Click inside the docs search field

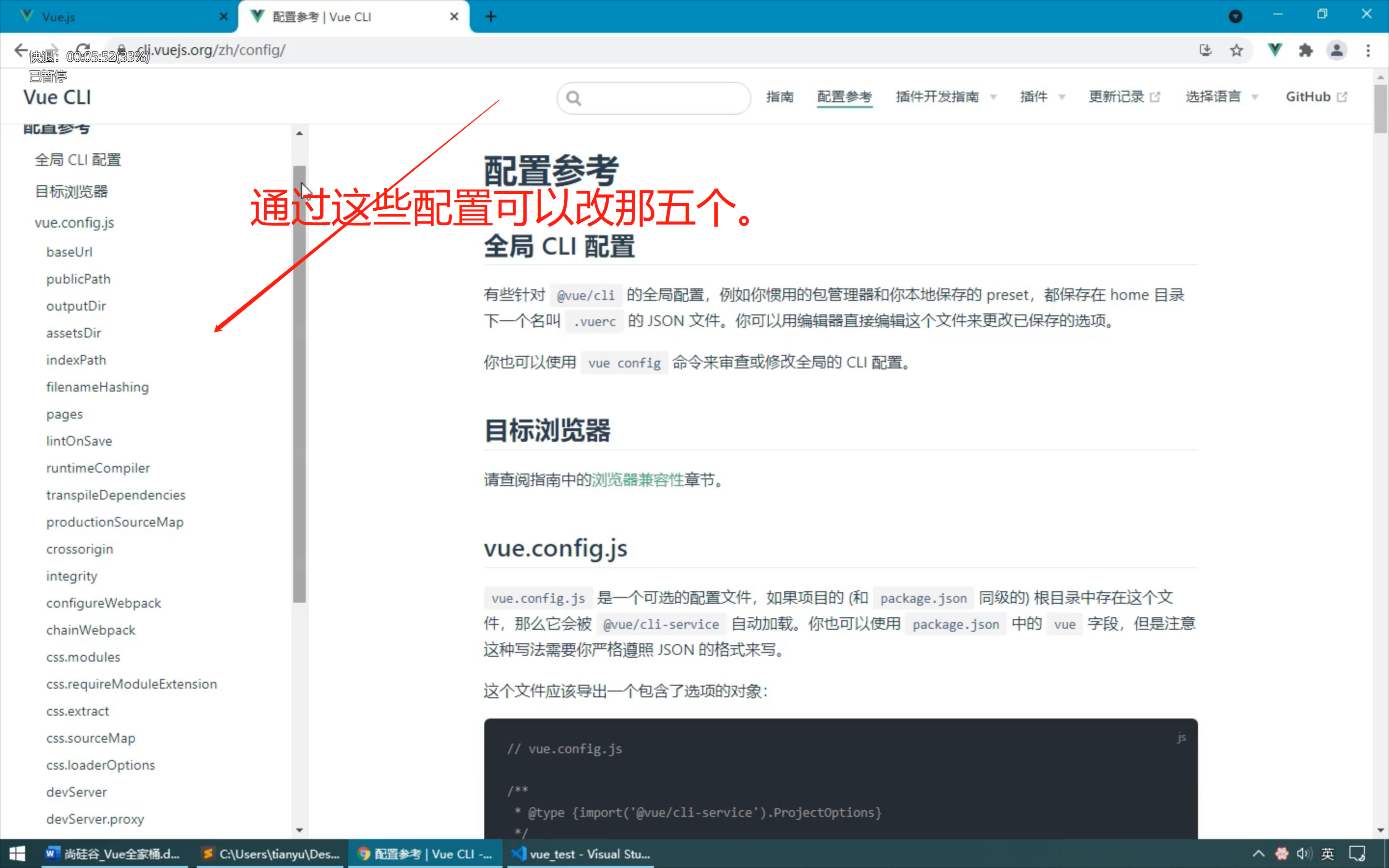654,98
